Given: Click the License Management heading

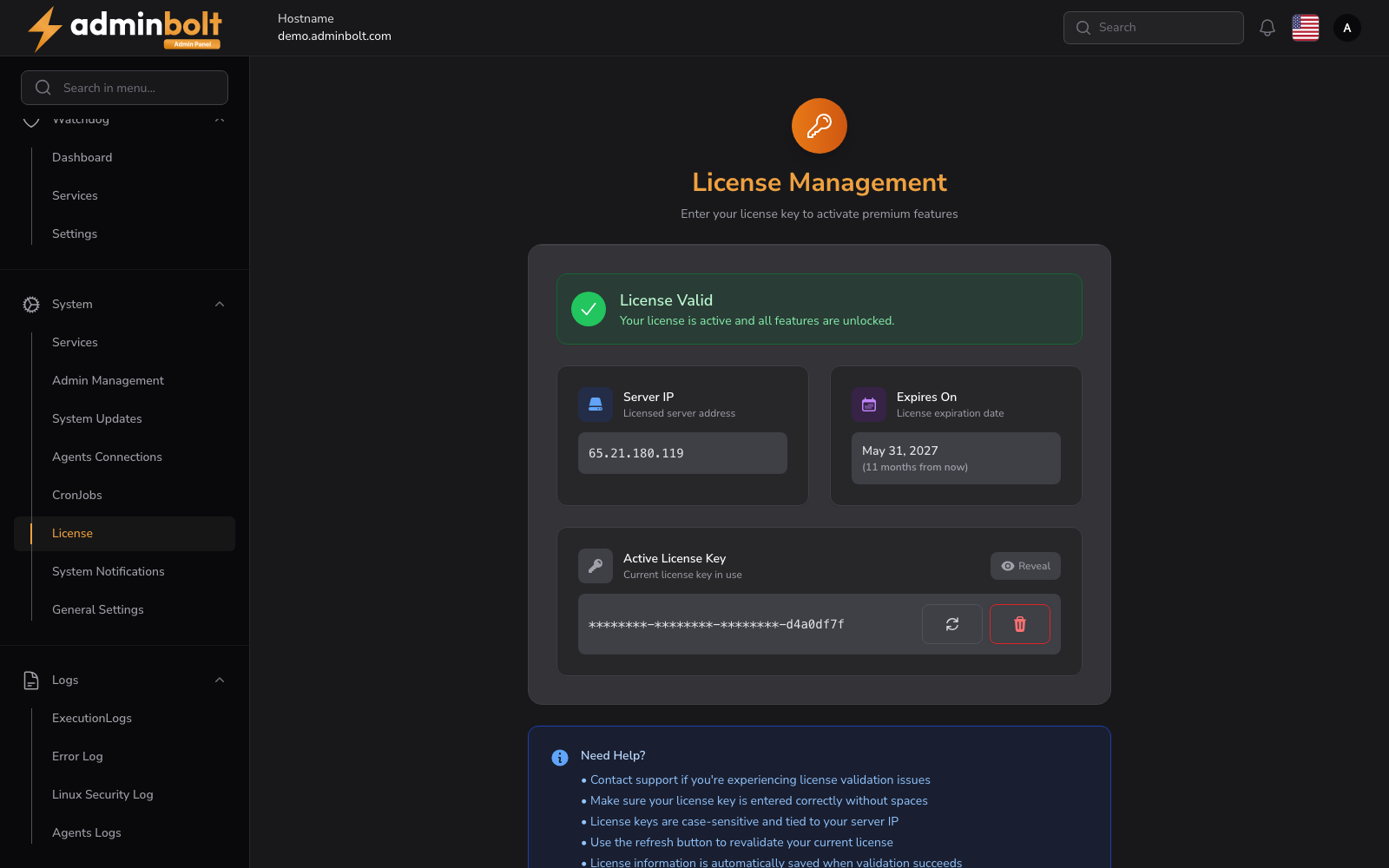Looking at the screenshot, I should tap(820, 182).
